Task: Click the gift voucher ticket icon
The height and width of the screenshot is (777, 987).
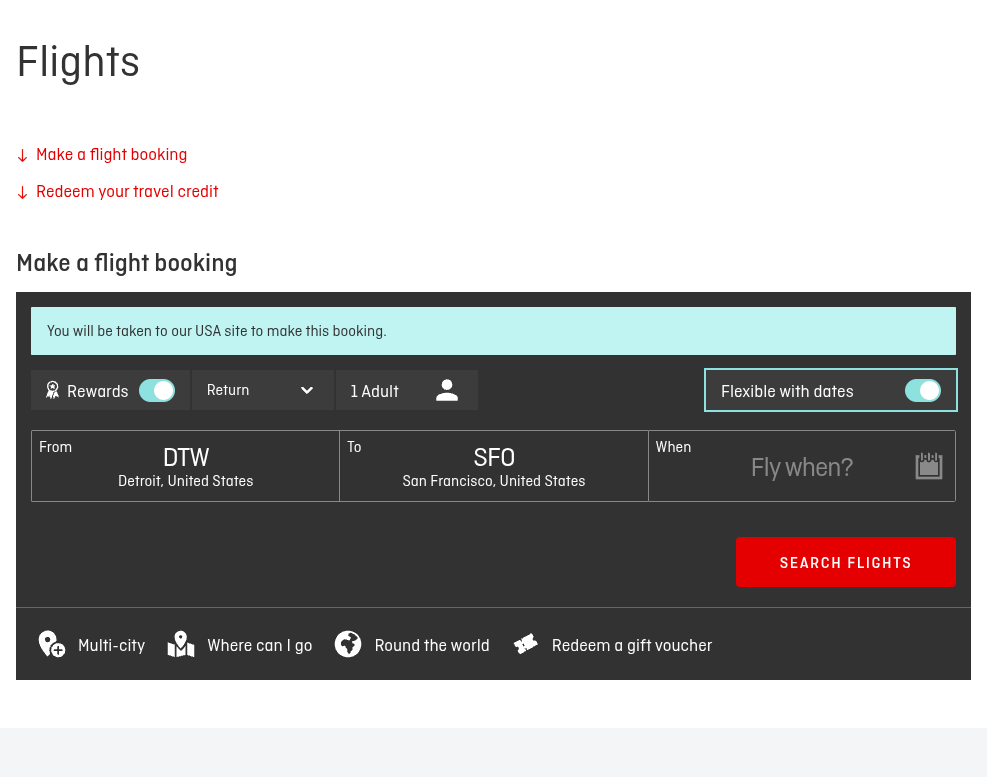Action: click(526, 644)
